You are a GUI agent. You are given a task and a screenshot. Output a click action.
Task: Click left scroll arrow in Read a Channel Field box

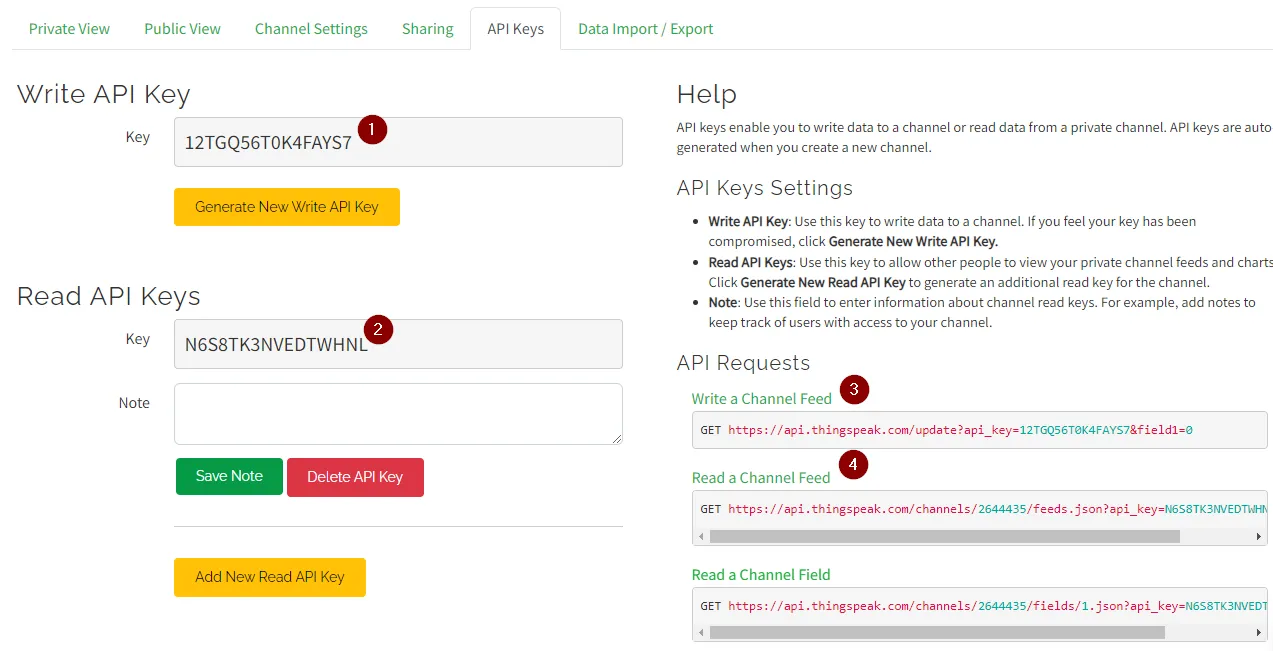coord(701,632)
